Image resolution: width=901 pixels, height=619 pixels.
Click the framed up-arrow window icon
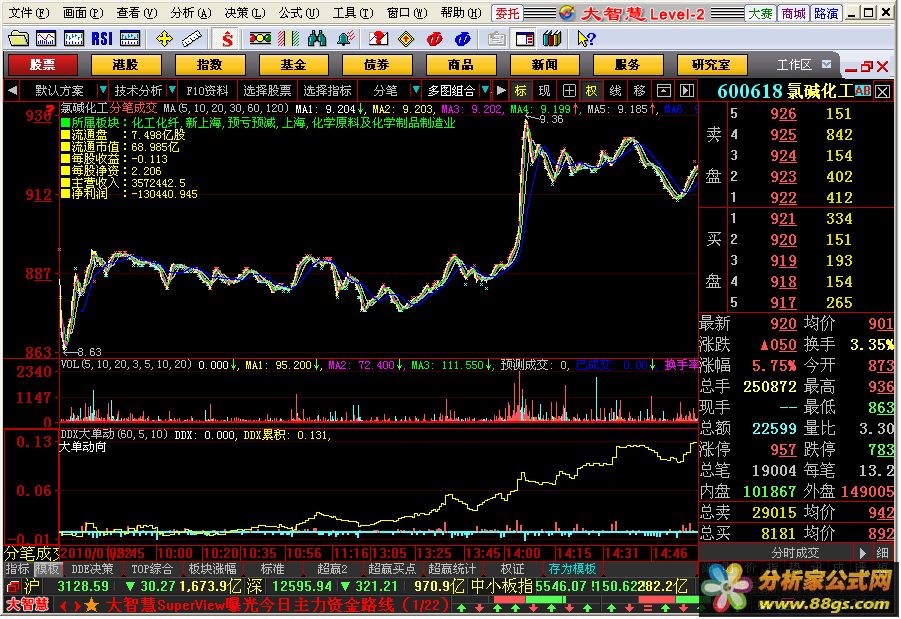[664, 91]
